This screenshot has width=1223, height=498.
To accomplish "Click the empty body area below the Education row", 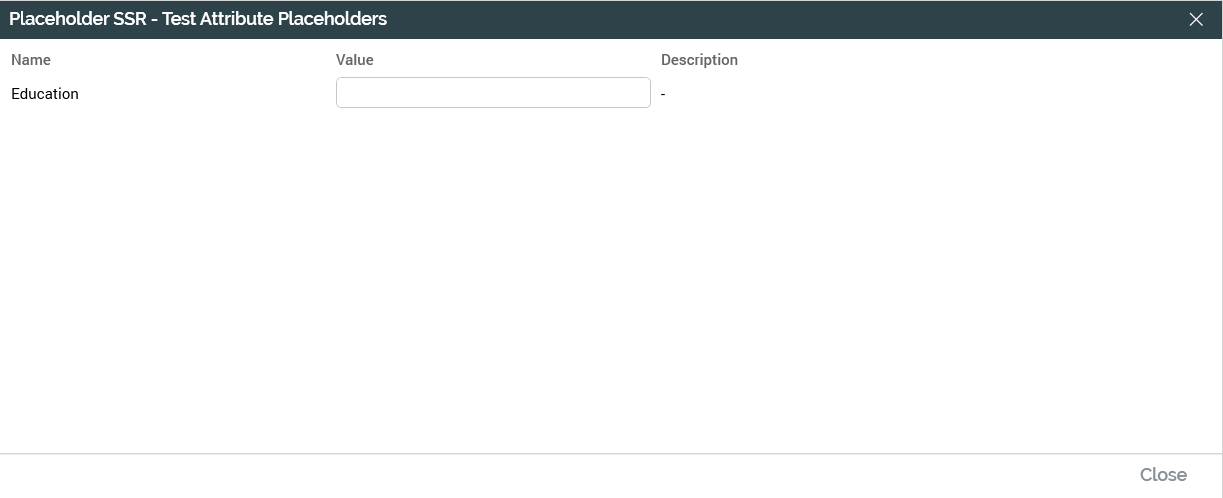I will (x=600, y=280).
